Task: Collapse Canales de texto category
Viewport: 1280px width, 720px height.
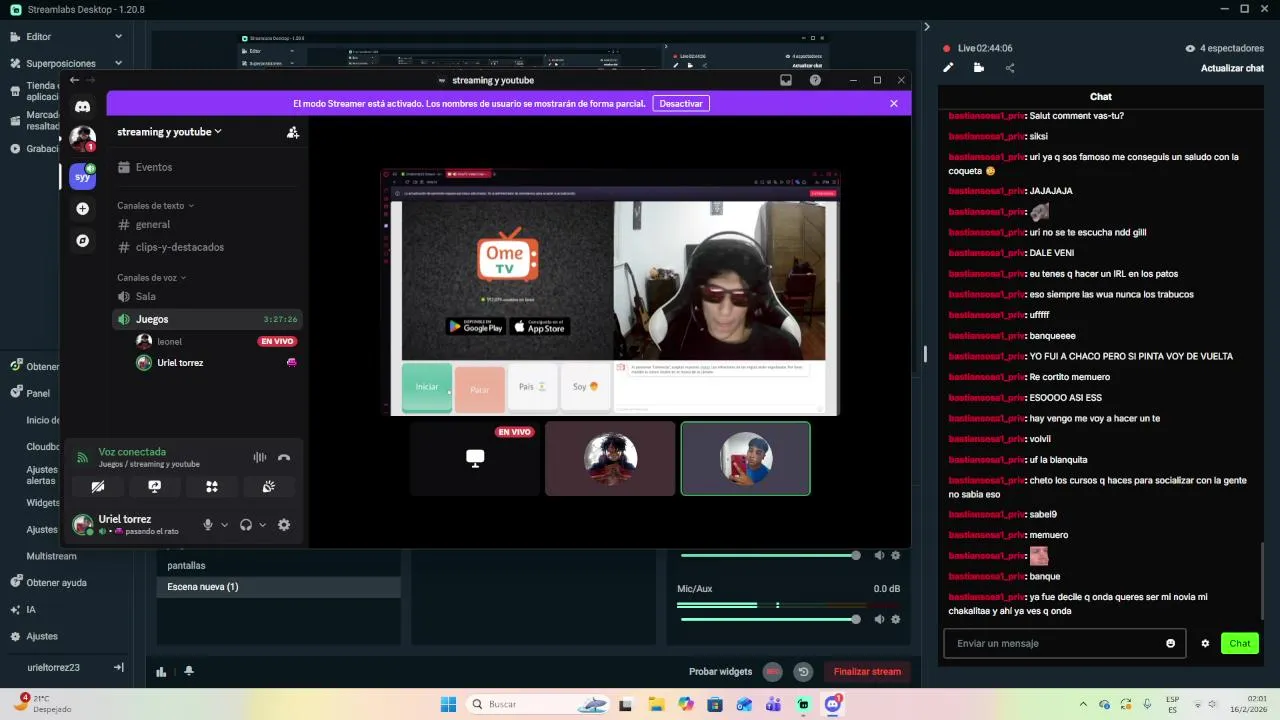Action: pos(155,206)
